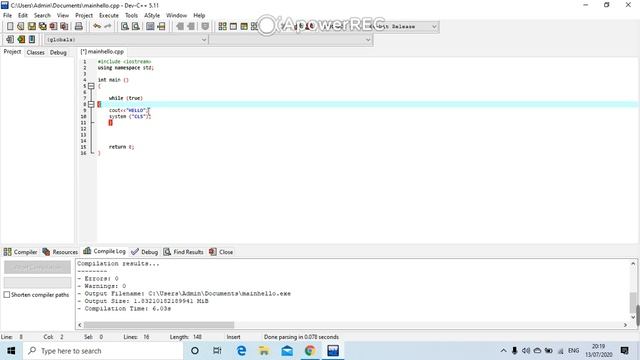
Task: Click the ENG language indicator in tray
Action: (573, 351)
